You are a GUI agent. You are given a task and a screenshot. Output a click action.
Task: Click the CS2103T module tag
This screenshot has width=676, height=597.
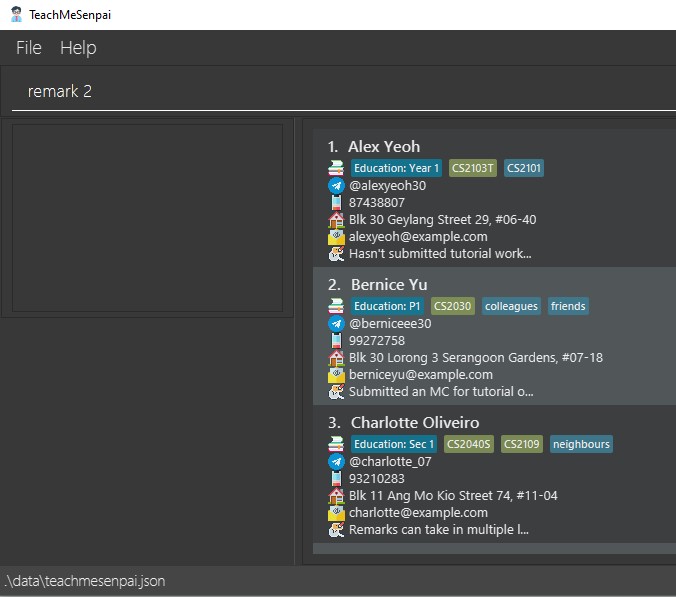[473, 168]
